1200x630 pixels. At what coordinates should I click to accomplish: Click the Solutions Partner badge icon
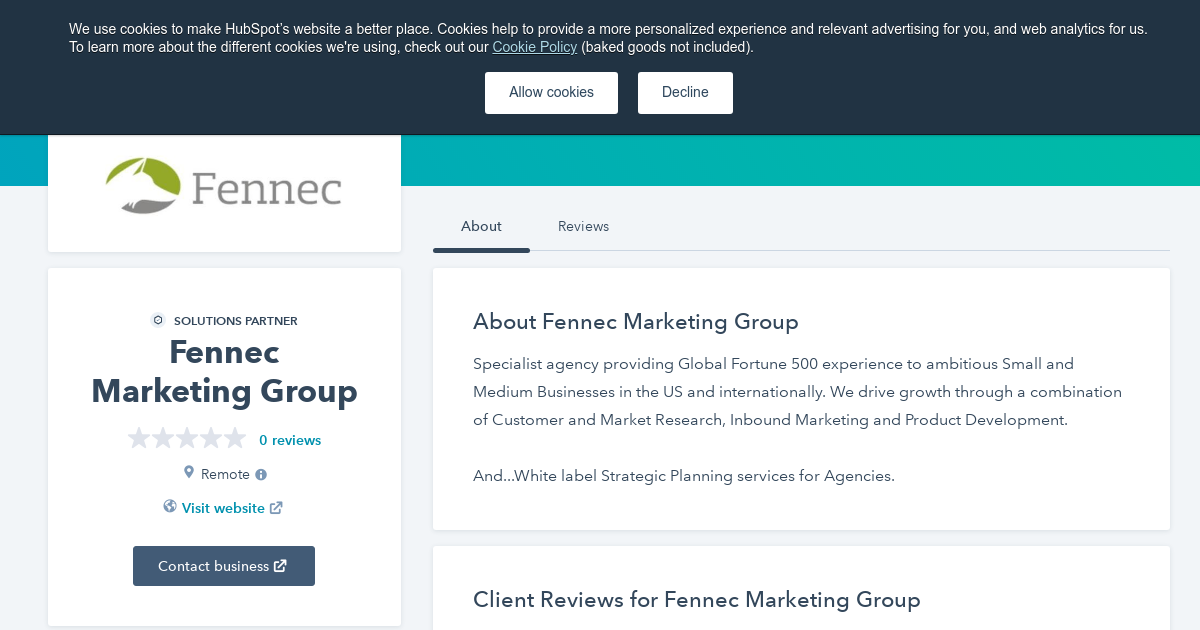(x=158, y=320)
